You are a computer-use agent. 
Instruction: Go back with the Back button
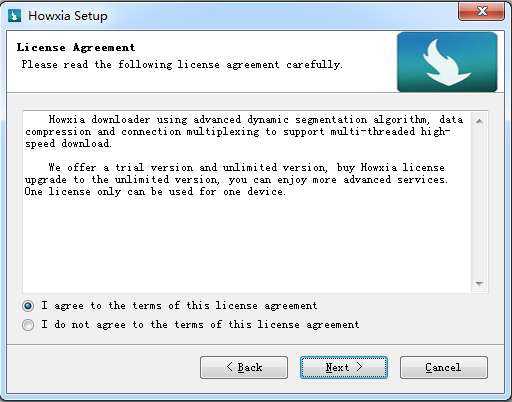coord(244,367)
